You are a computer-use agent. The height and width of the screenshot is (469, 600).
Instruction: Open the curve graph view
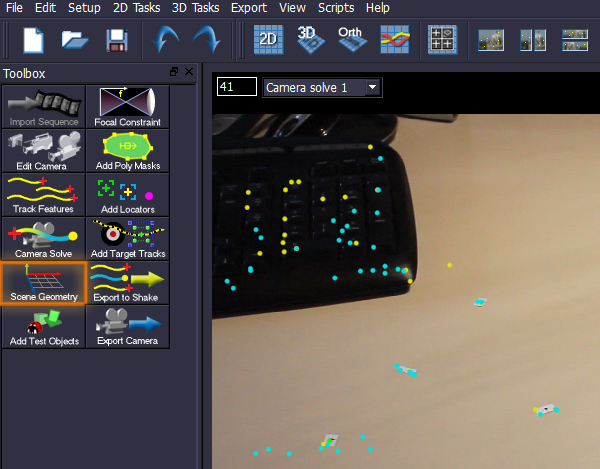[395, 39]
